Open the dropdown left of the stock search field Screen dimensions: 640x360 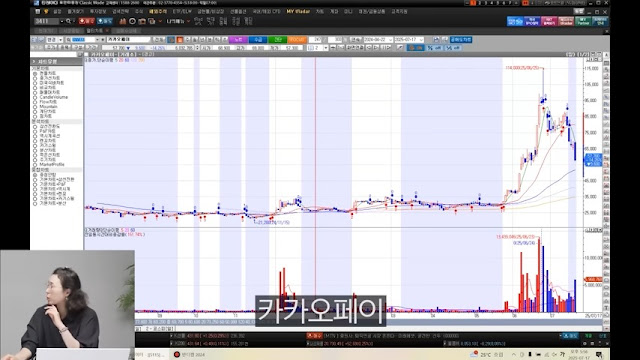(60, 40)
